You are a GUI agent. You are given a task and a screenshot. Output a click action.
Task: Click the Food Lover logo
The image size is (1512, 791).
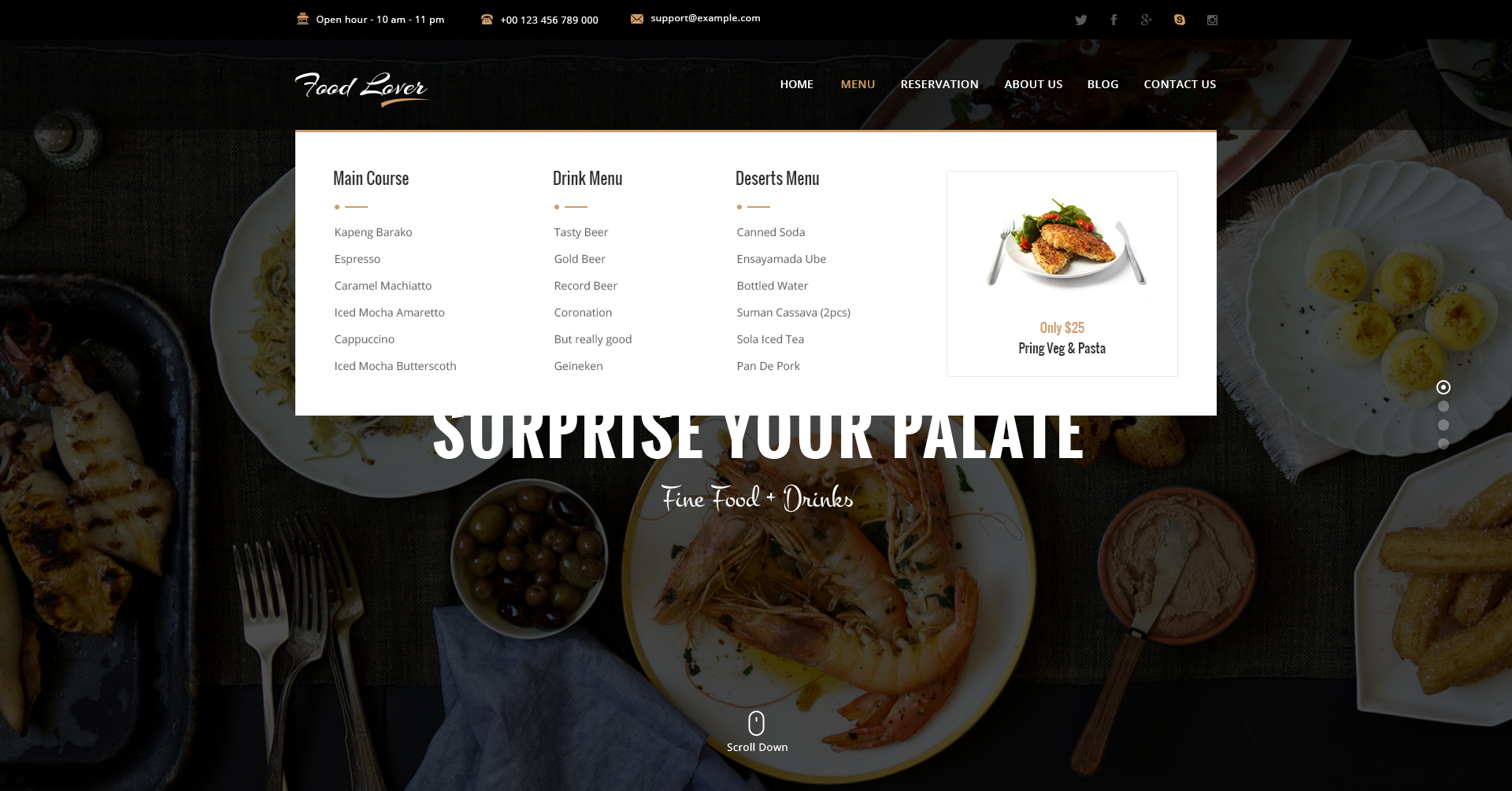(361, 88)
